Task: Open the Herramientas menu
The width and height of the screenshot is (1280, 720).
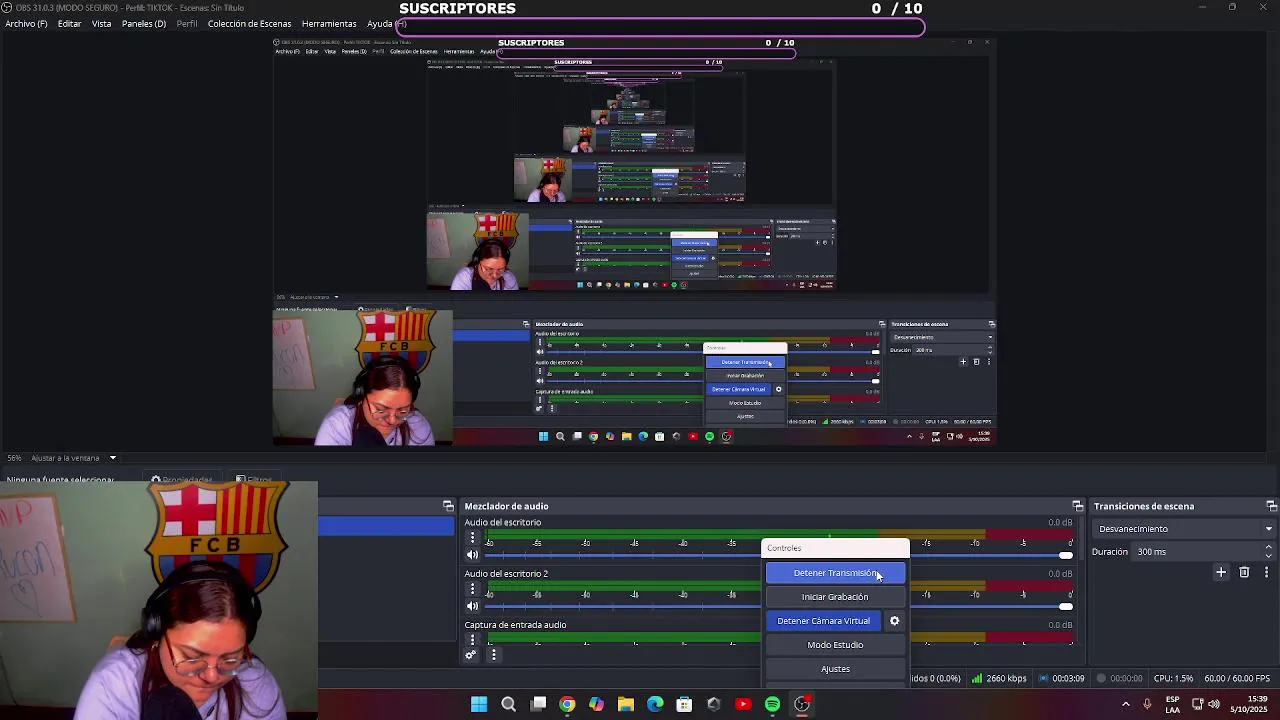Action: tap(329, 24)
